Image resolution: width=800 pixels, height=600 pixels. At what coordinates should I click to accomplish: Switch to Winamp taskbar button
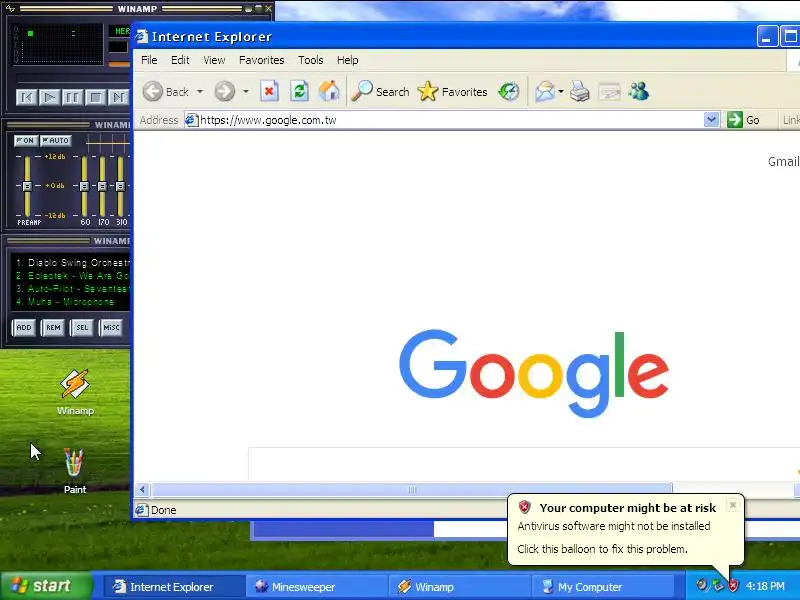pyautogui.click(x=459, y=587)
